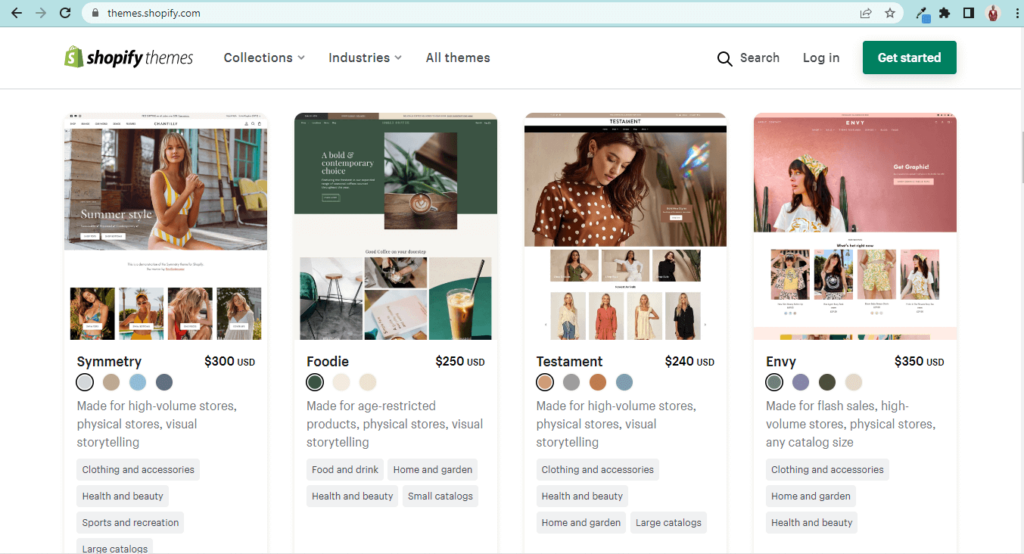The width and height of the screenshot is (1024, 554).
Task: Expand the Industries dropdown
Action: click(365, 57)
